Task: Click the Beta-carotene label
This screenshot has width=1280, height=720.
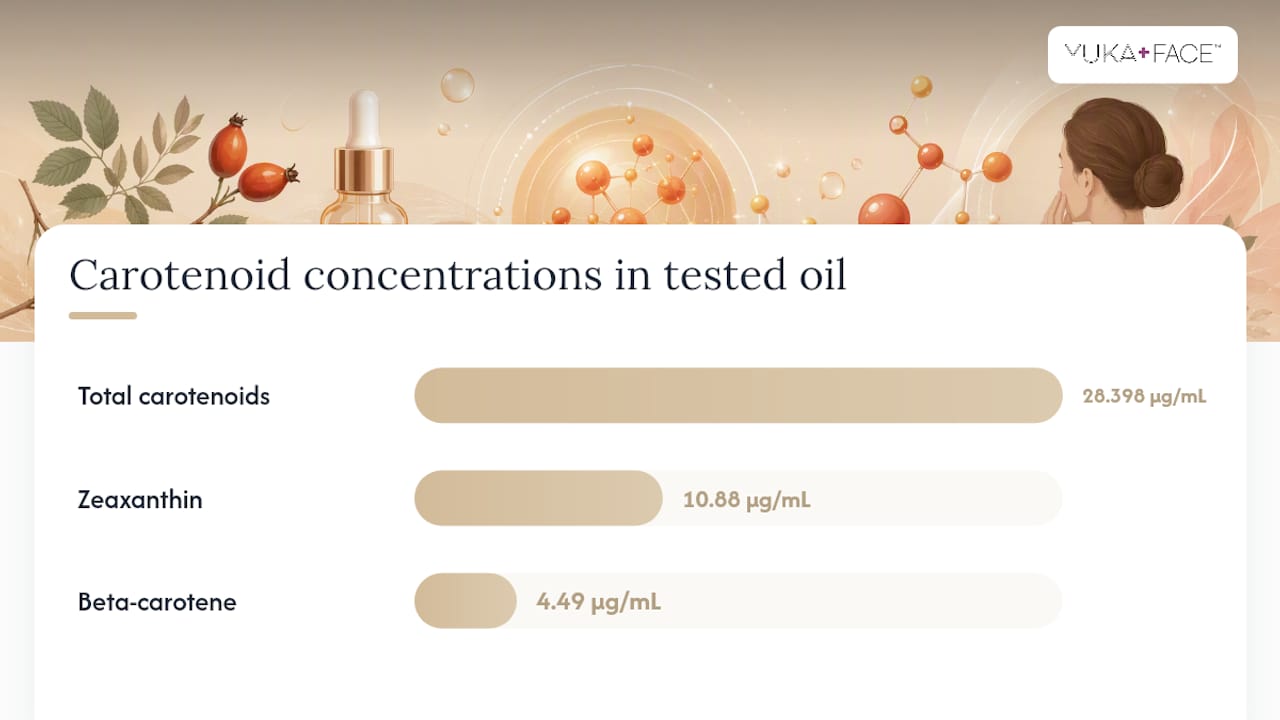Action: point(157,602)
